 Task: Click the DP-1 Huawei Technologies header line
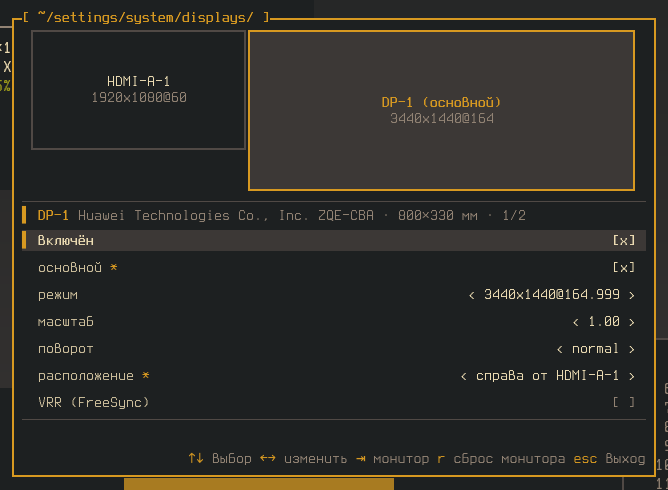pos(281,215)
